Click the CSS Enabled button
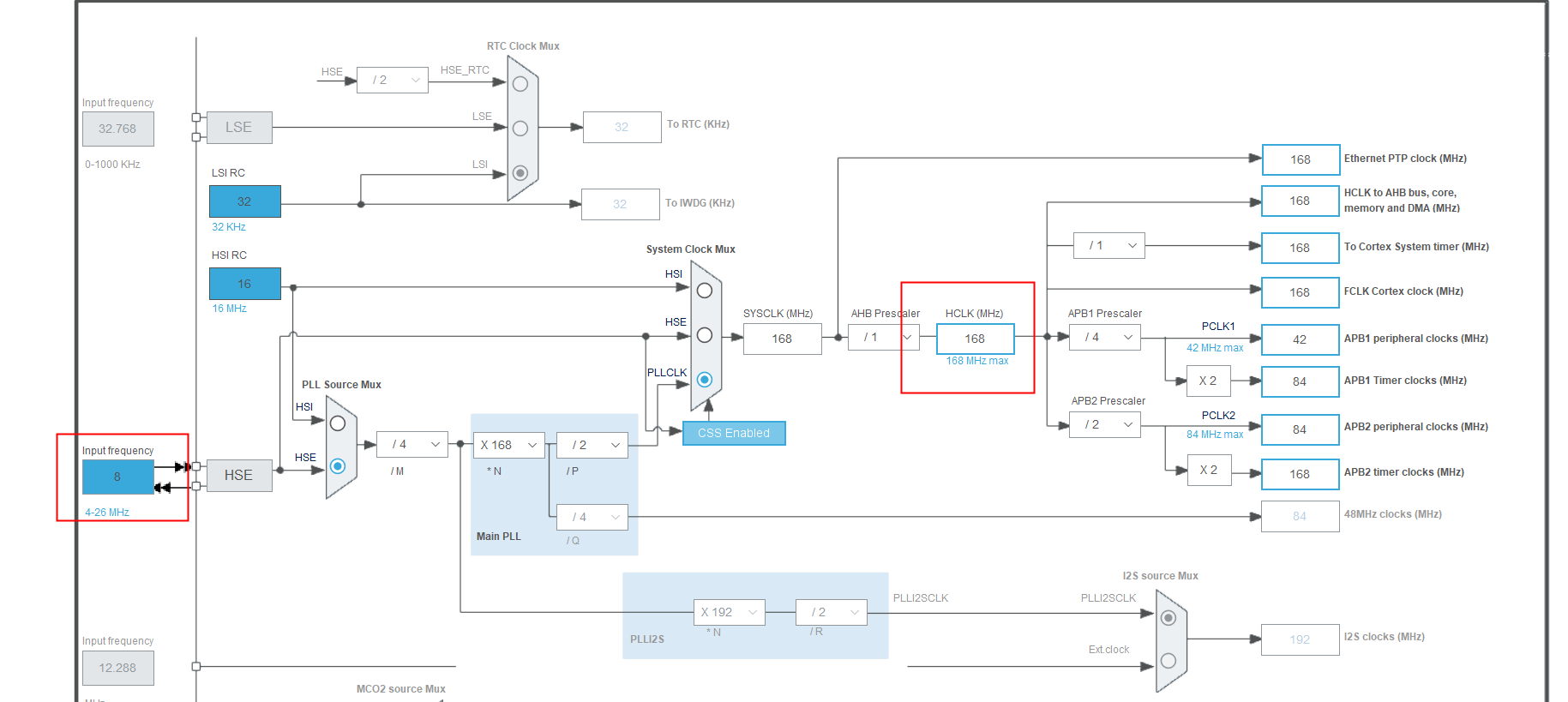This screenshot has width=1568, height=702. (734, 433)
